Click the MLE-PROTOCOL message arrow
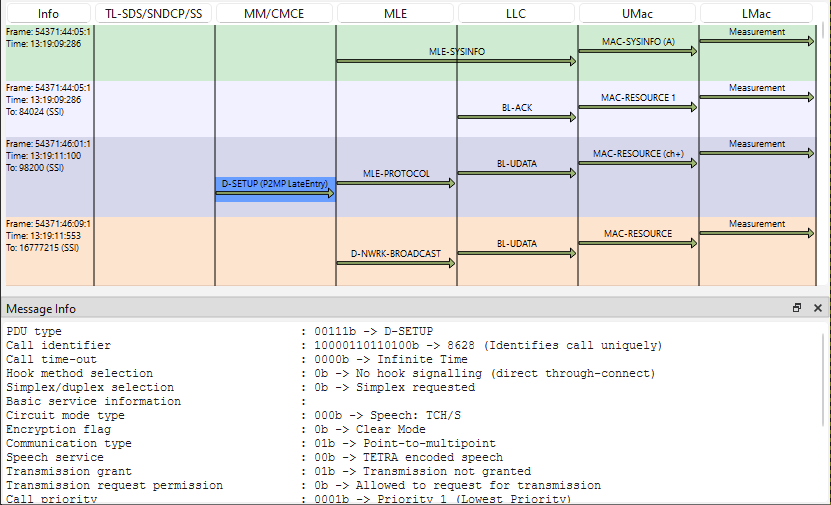This screenshot has width=831, height=505. [396, 182]
